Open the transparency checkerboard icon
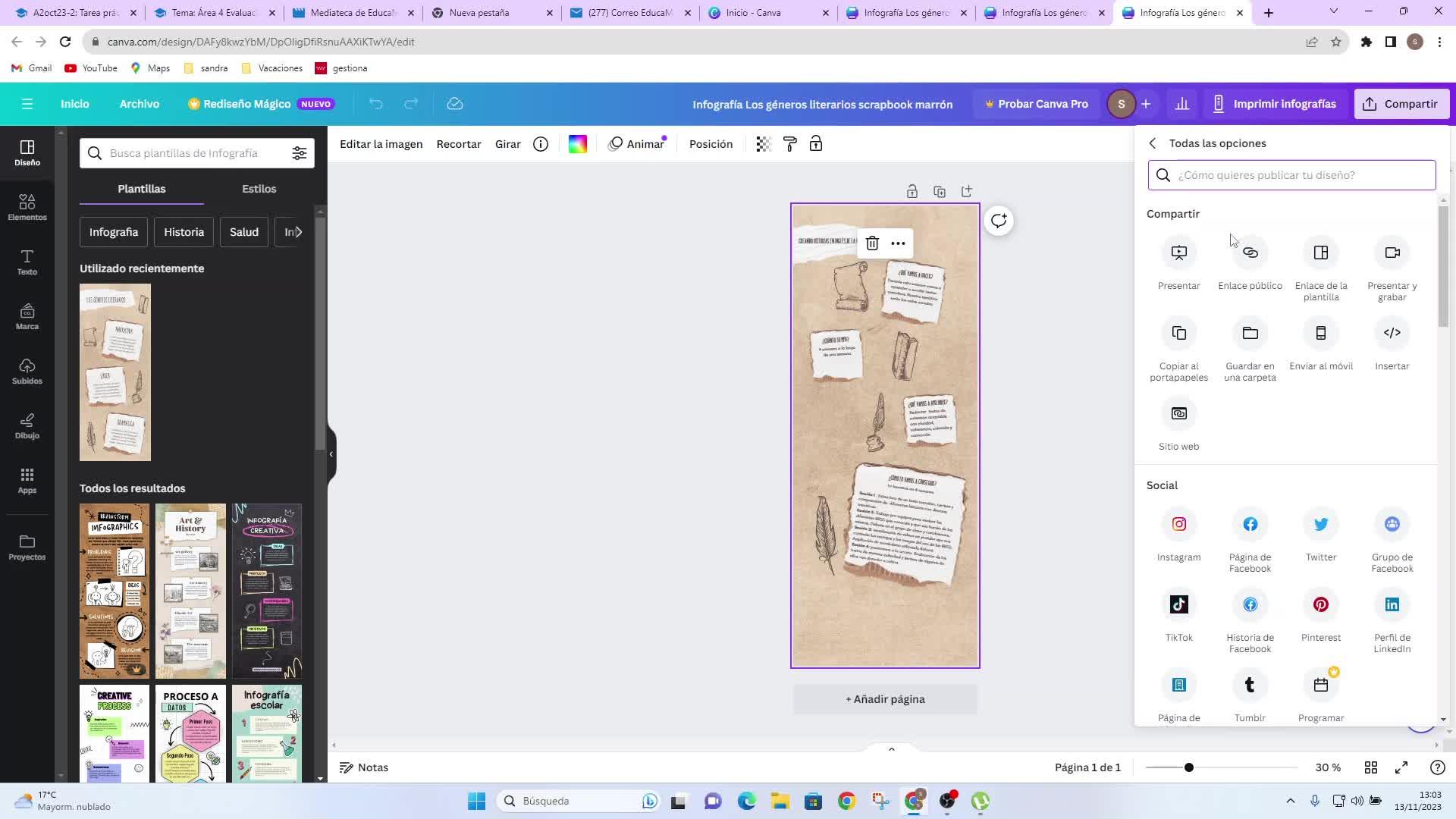 point(764,144)
